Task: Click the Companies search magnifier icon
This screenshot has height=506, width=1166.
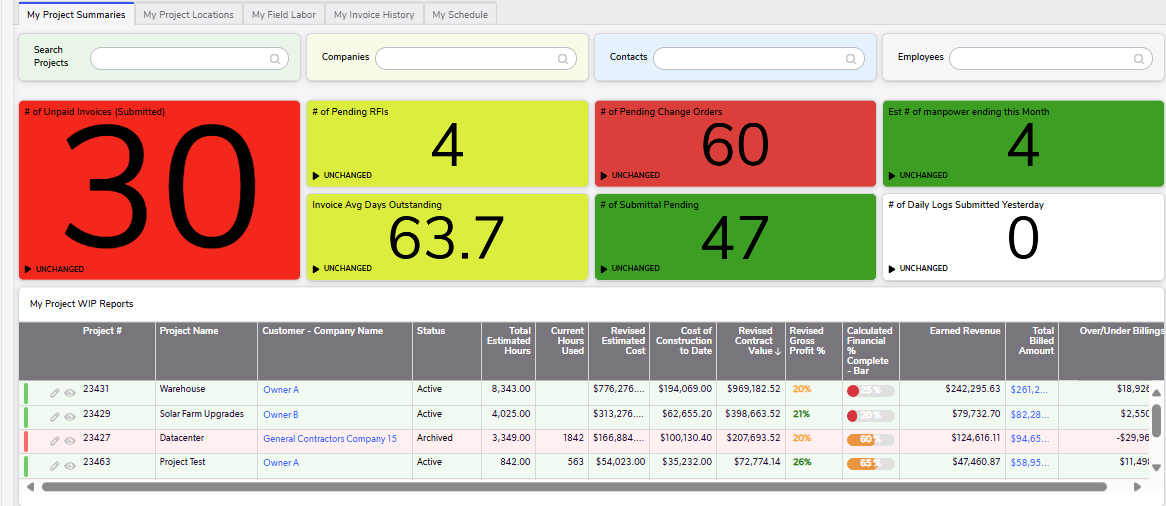Action: pyautogui.click(x=563, y=60)
